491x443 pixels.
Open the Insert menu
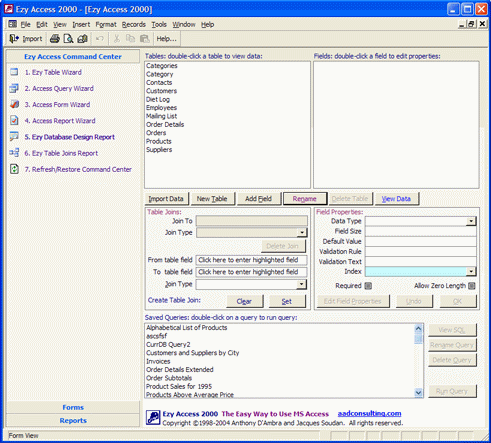[81, 25]
